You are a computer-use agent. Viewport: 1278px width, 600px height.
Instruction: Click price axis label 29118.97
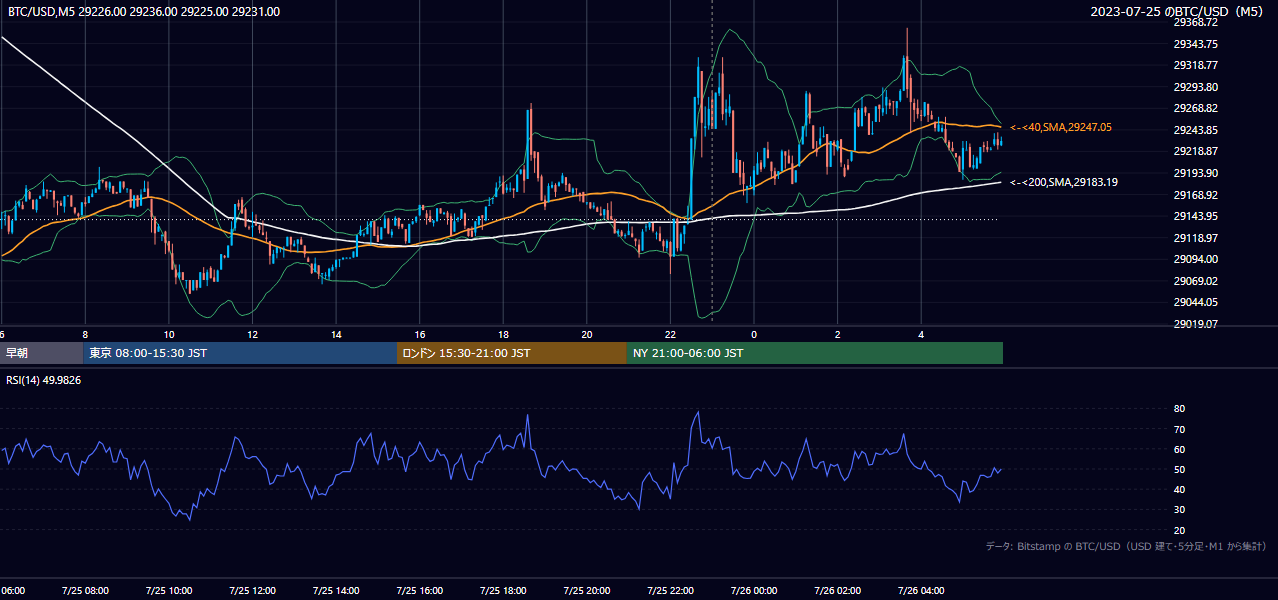1196,238
